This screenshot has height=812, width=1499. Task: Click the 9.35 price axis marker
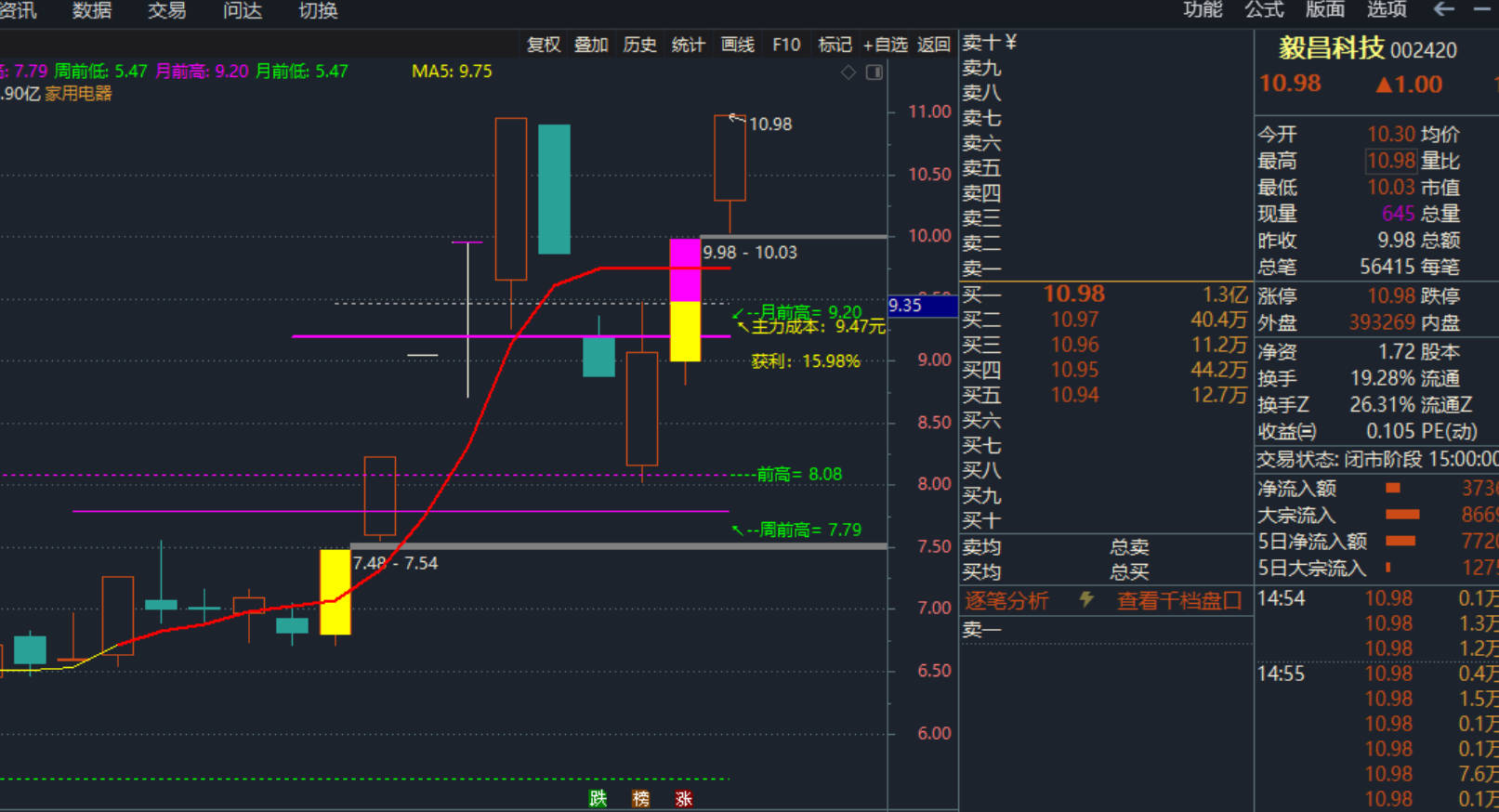click(923, 306)
